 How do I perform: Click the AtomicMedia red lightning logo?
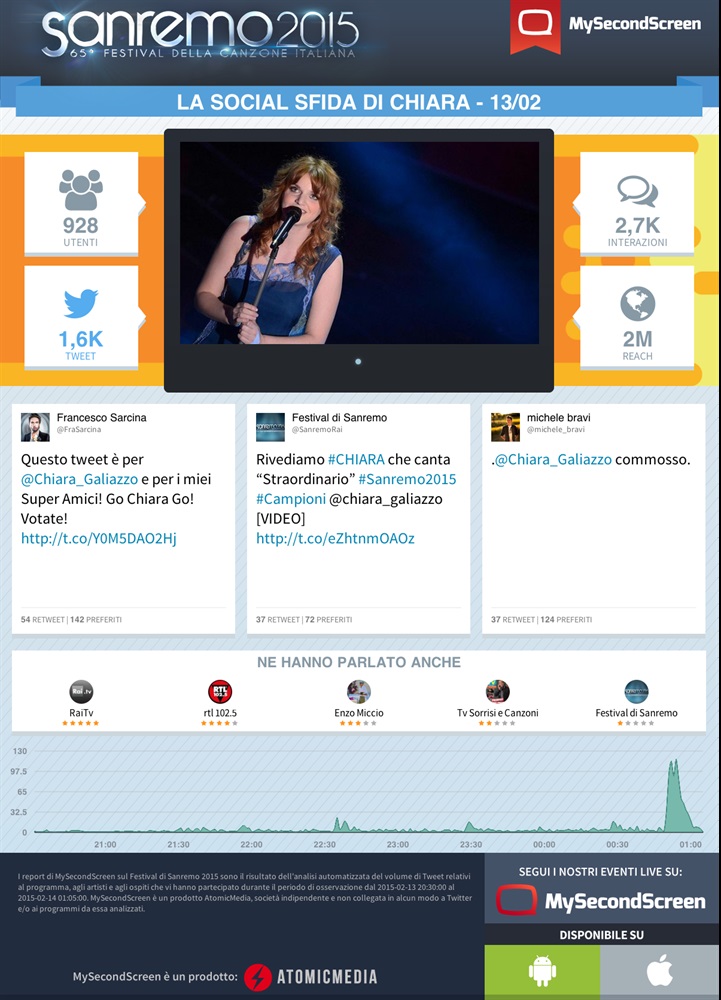[x=258, y=977]
